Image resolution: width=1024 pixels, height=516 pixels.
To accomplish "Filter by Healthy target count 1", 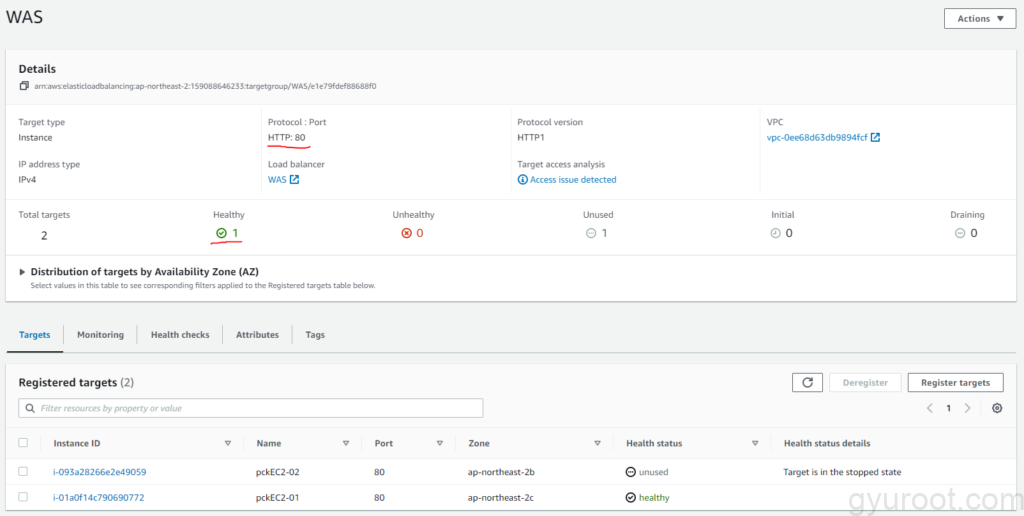I will pyautogui.click(x=234, y=233).
